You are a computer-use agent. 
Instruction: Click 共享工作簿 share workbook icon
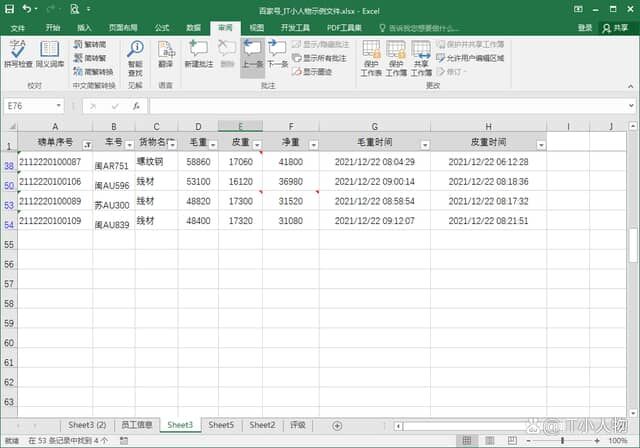pos(421,56)
